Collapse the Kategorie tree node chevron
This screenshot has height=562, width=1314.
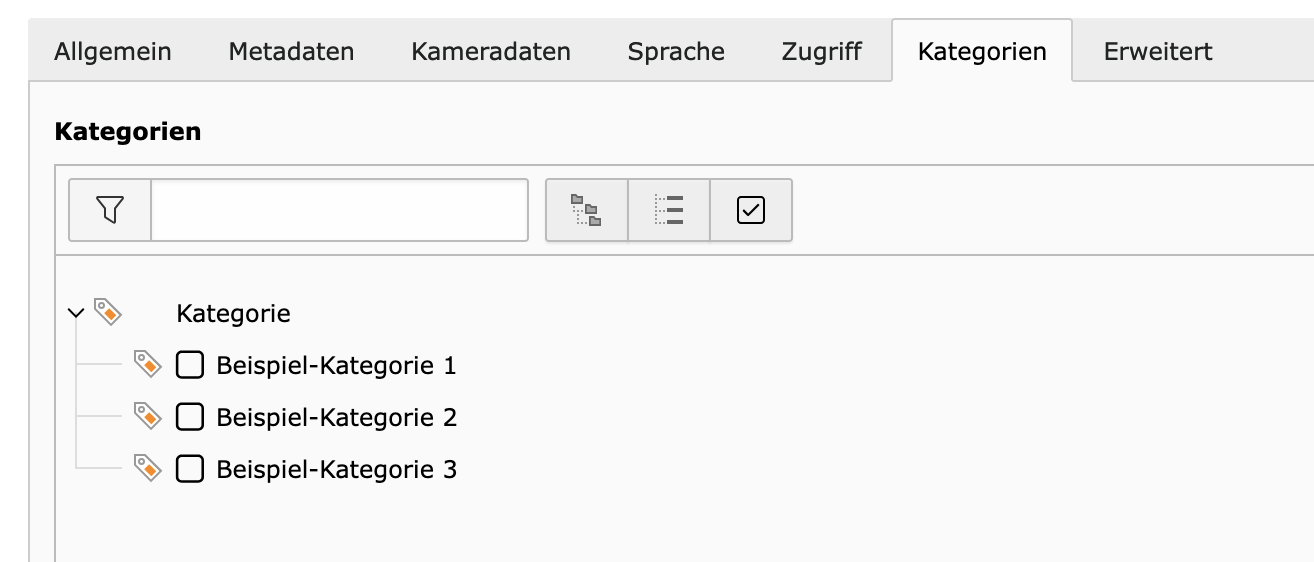pyautogui.click(x=76, y=313)
